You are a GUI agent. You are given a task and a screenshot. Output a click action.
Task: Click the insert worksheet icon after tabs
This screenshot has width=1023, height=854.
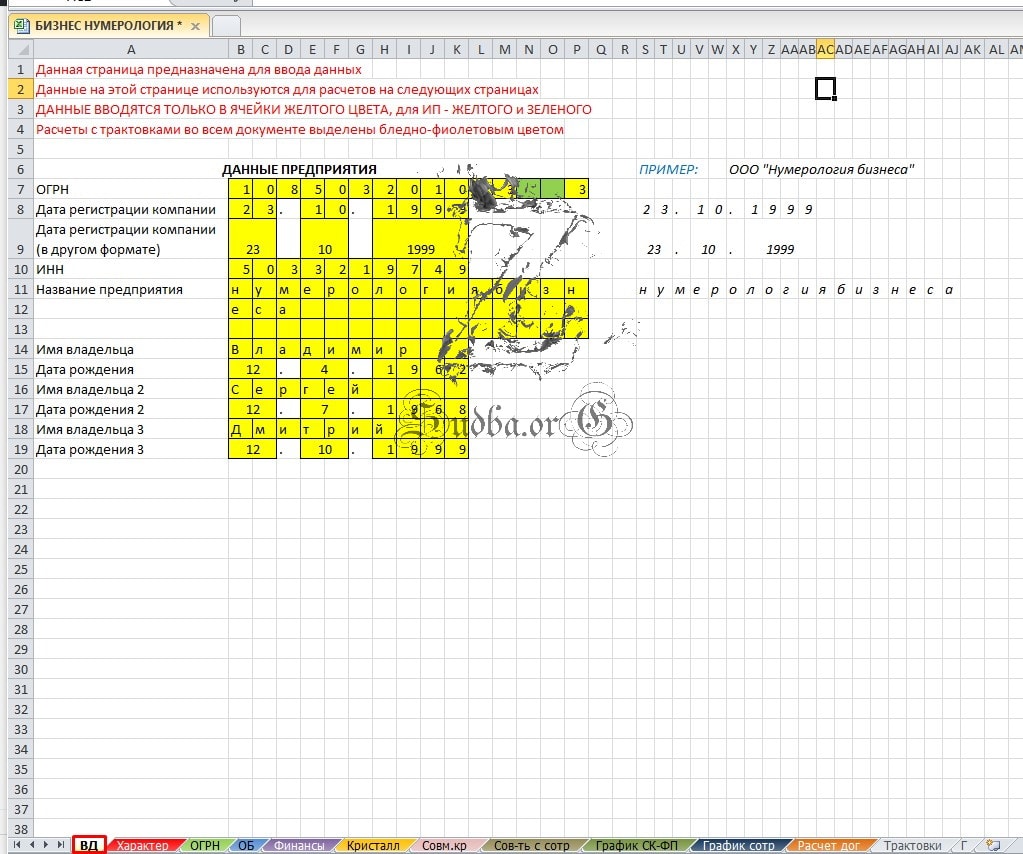tap(993, 845)
